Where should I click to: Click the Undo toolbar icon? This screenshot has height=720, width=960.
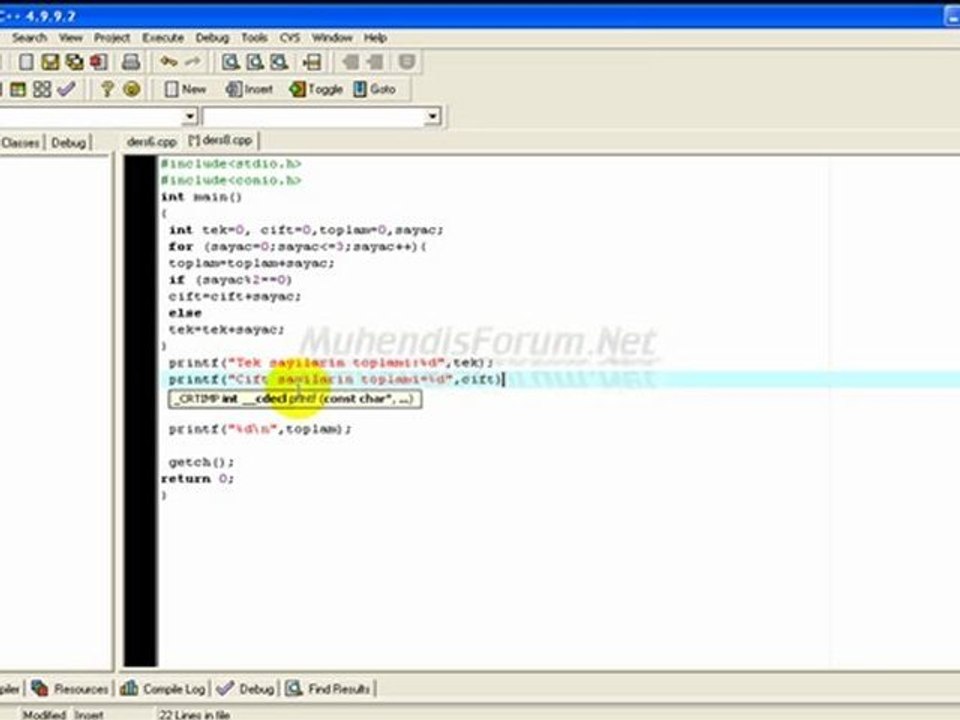(x=168, y=62)
